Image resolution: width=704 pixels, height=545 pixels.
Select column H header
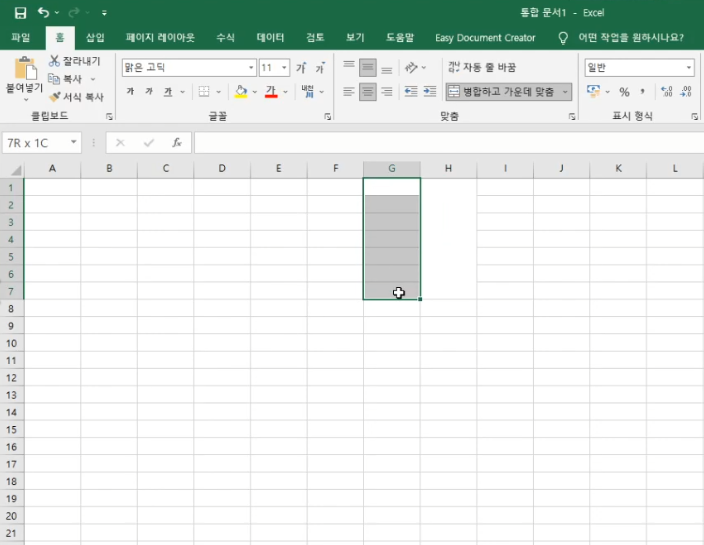coord(448,169)
